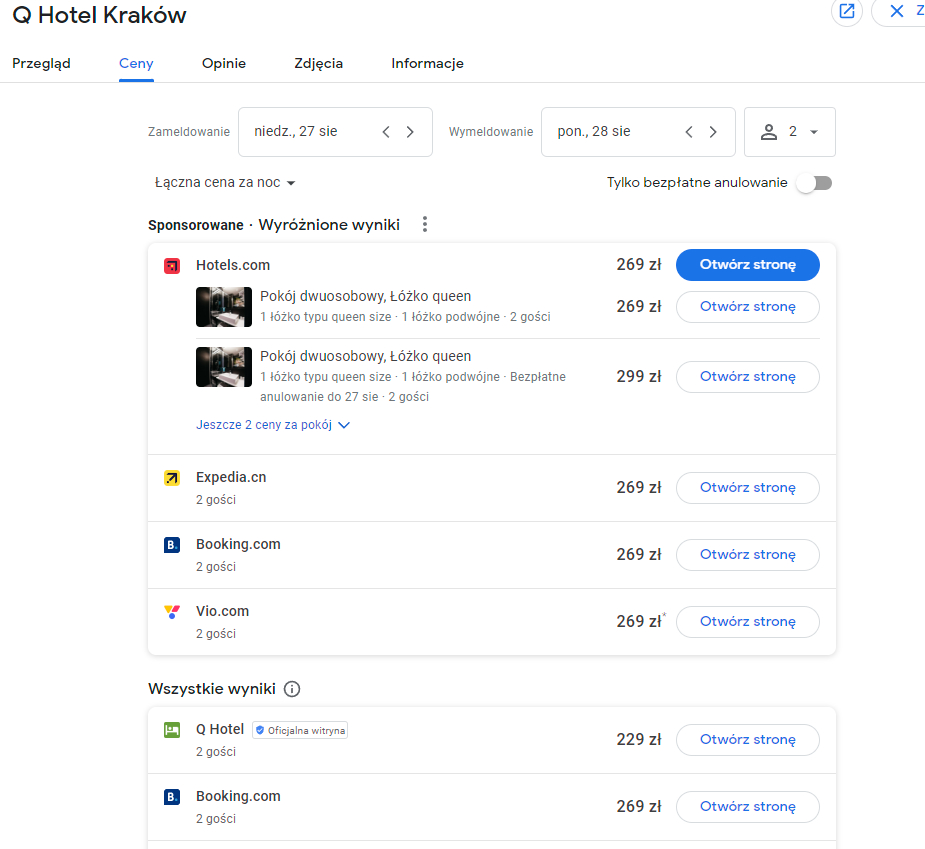925x849 pixels.
Task: Open Q Hotel official site offer button
Action: point(747,740)
